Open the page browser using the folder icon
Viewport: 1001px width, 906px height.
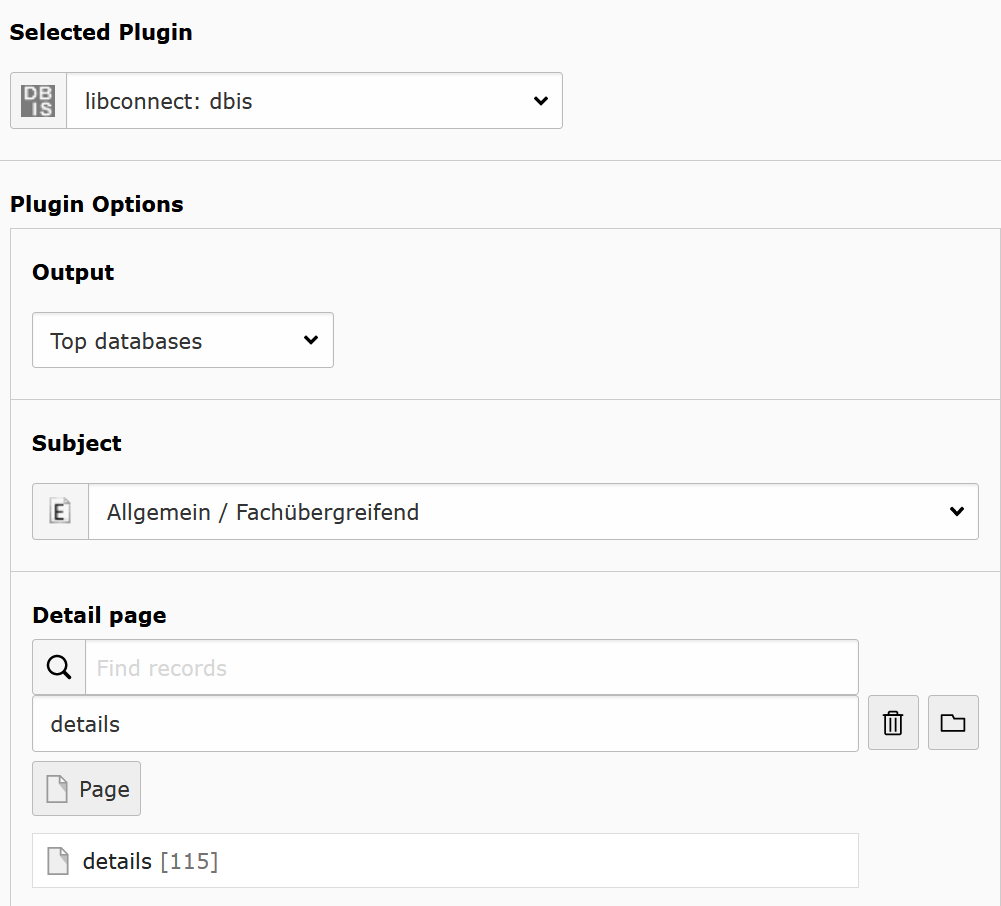[952, 722]
